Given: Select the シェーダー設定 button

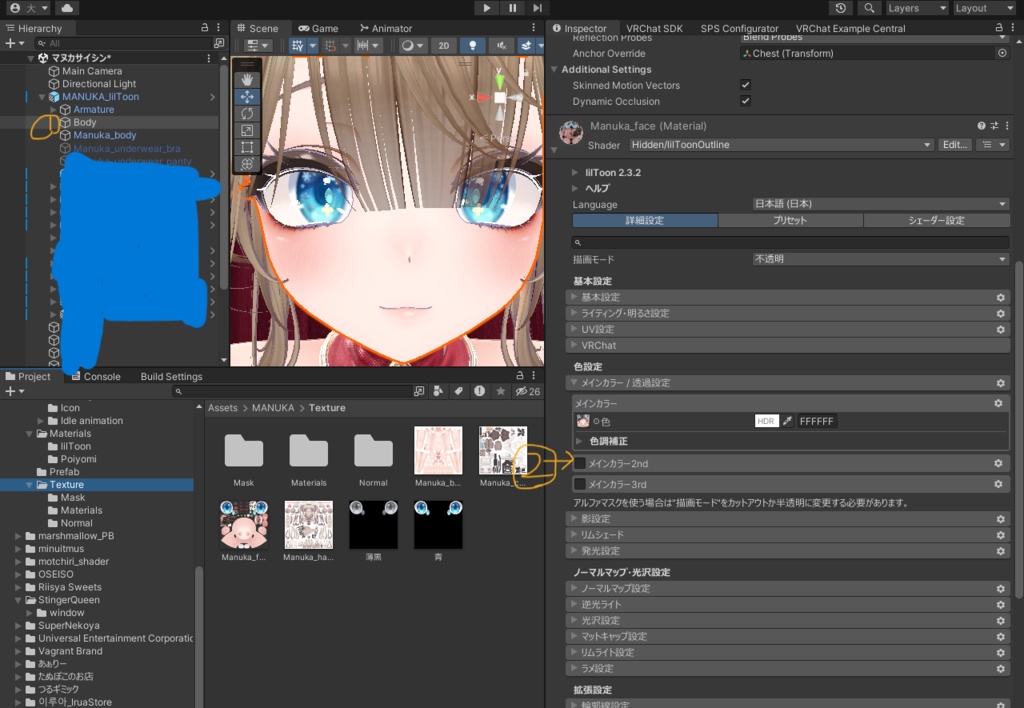Looking at the screenshot, I should coord(936,221).
